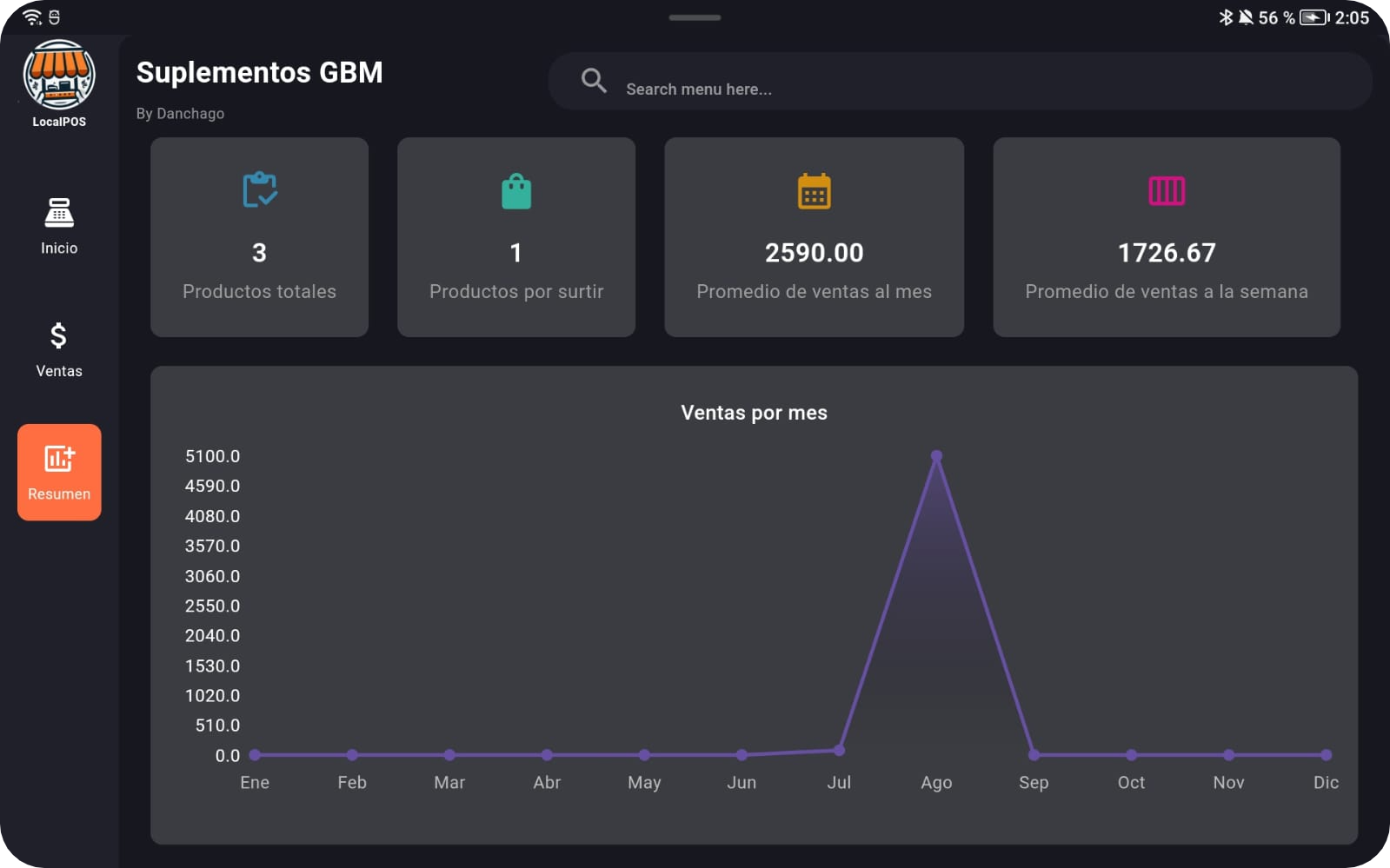The image size is (1390, 868).
Task: Pull the top center drag handle
Action: tap(695, 17)
